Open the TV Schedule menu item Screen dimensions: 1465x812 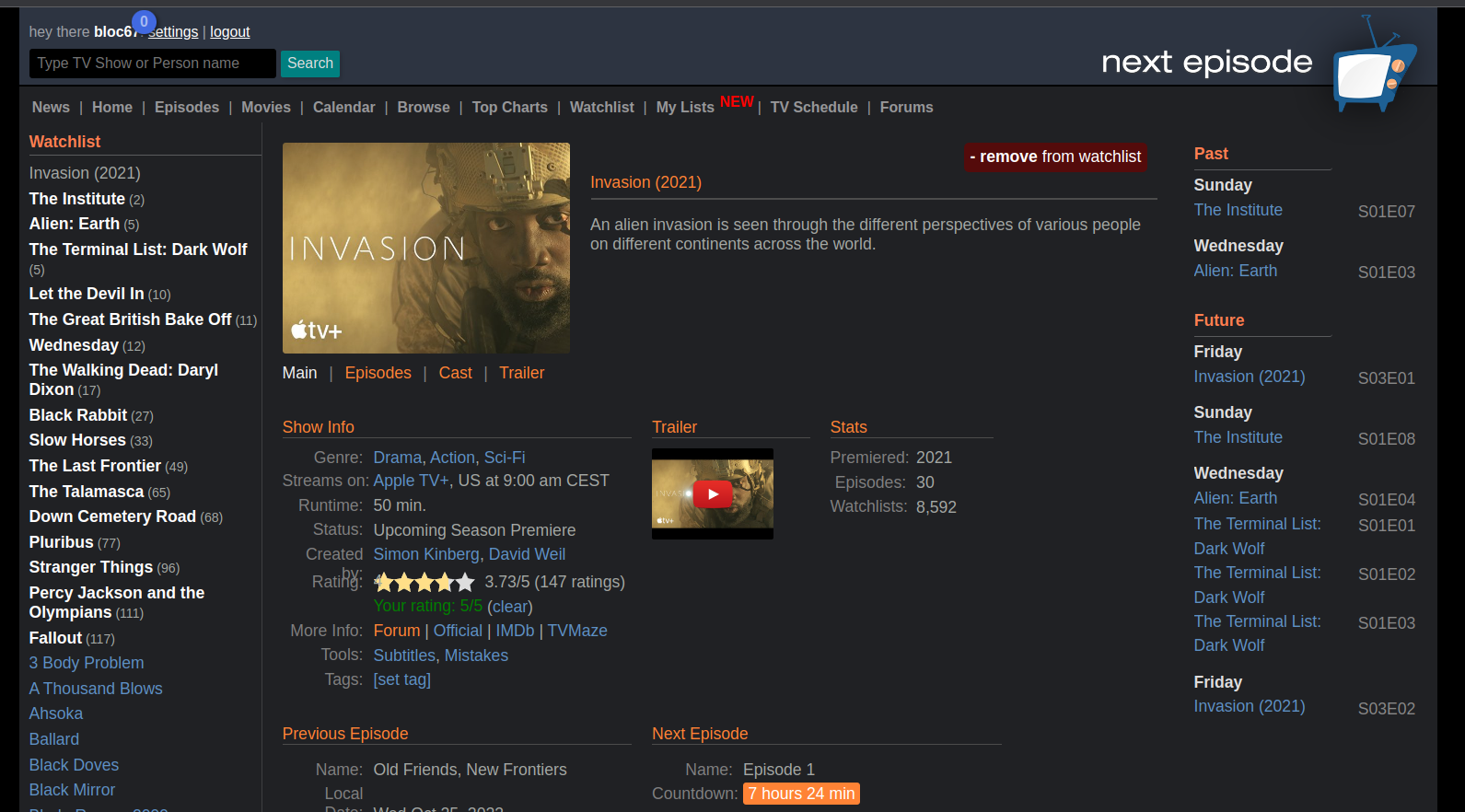[x=814, y=108]
